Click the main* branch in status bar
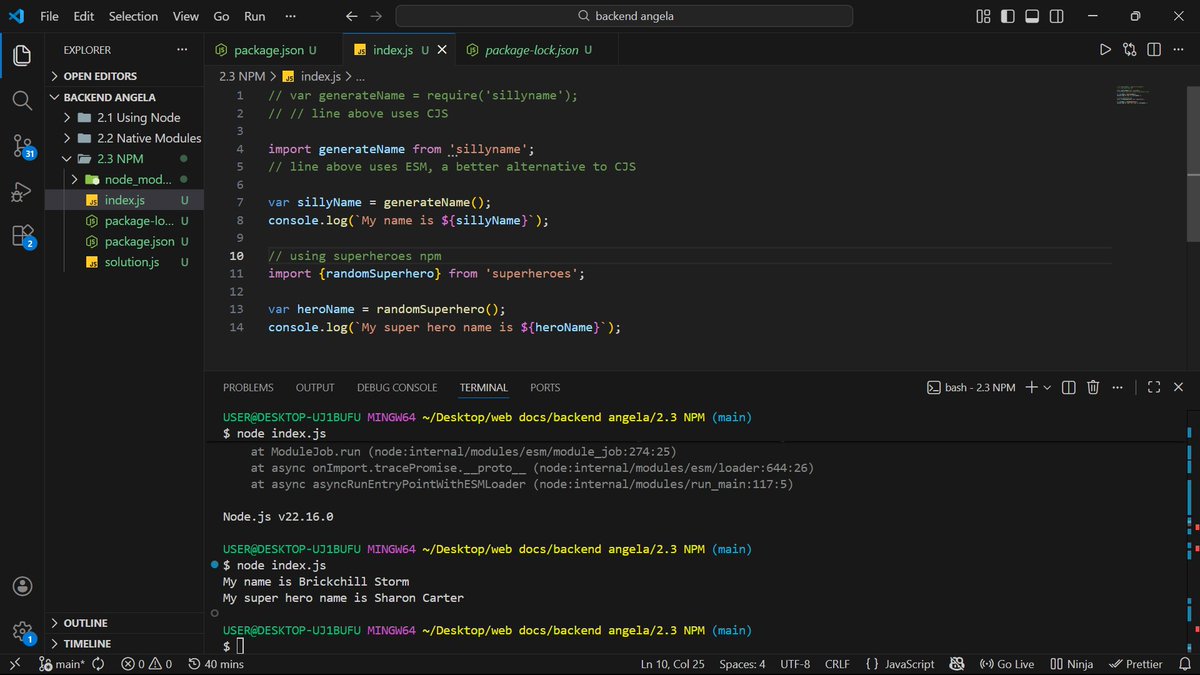This screenshot has height=675, width=1200. coord(62,664)
